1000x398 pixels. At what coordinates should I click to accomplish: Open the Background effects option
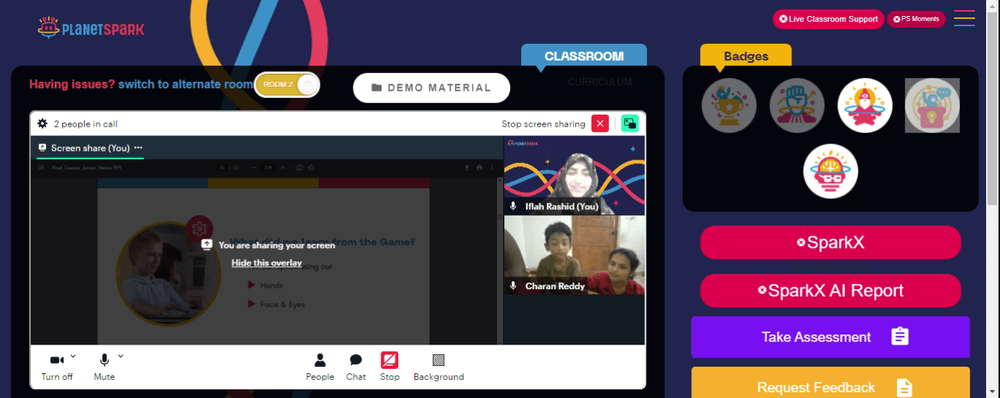point(439,367)
